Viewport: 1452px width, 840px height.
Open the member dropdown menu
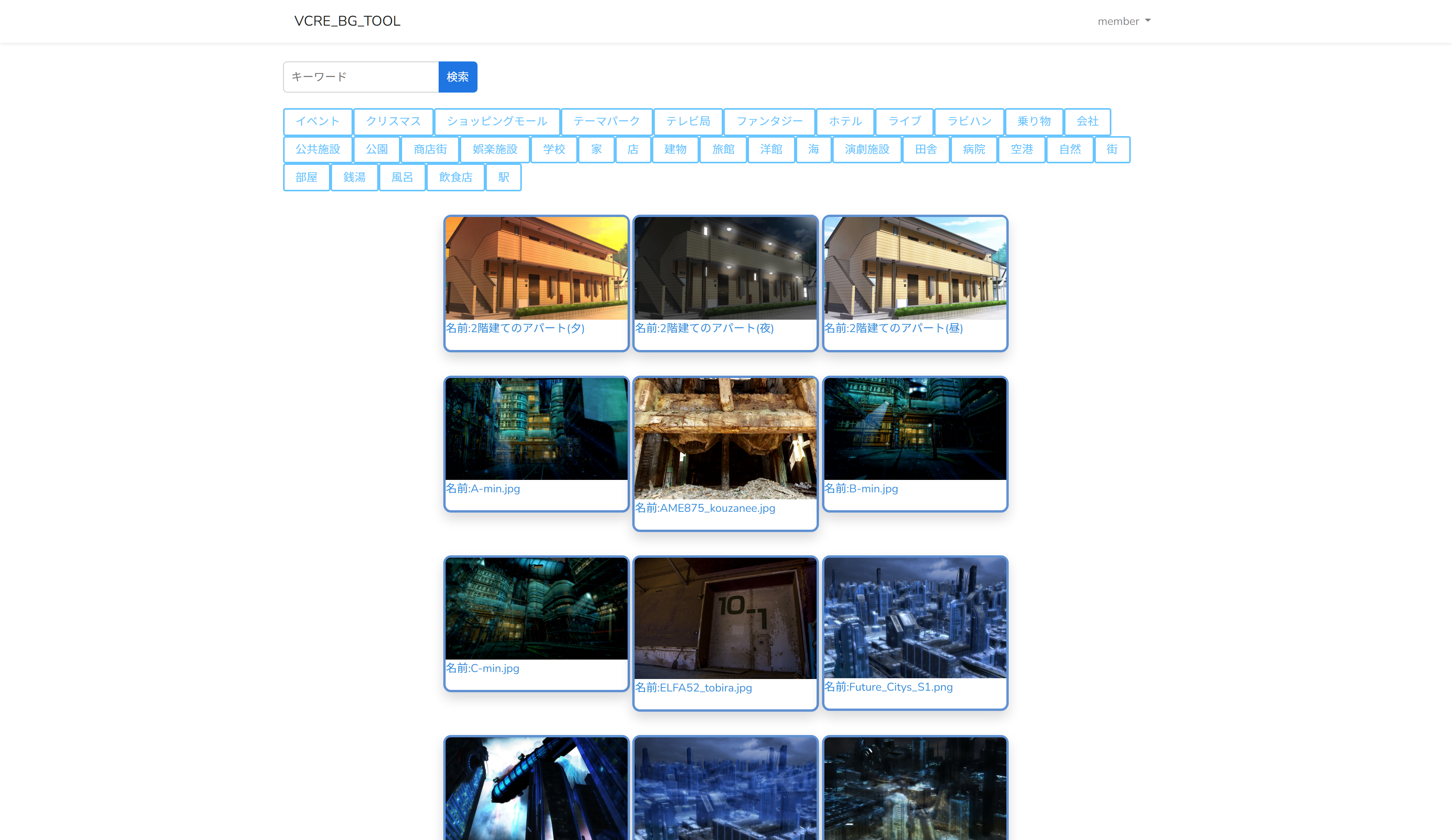coord(1123,21)
